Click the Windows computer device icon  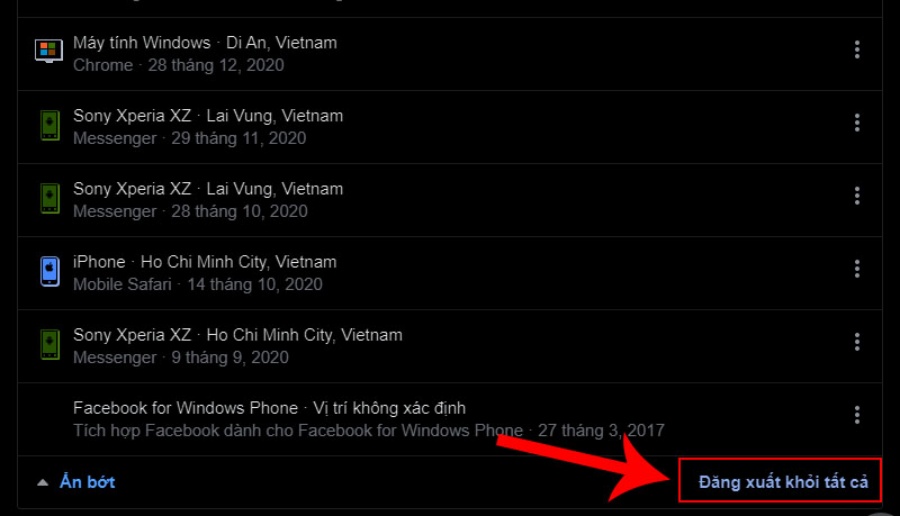[49, 51]
